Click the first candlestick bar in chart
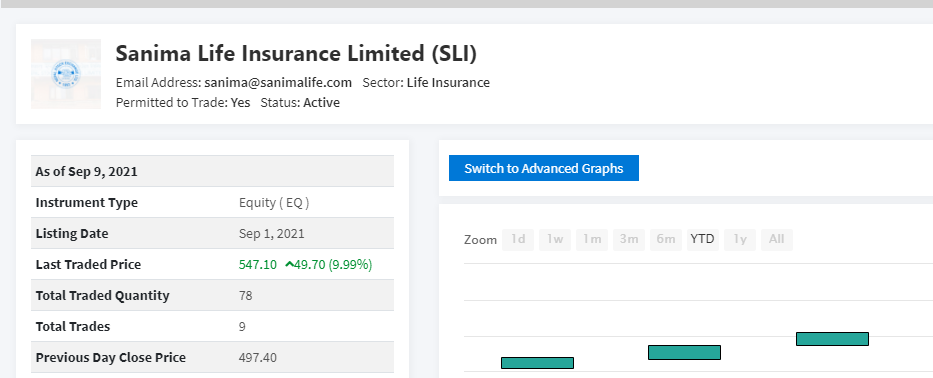 [x=537, y=363]
